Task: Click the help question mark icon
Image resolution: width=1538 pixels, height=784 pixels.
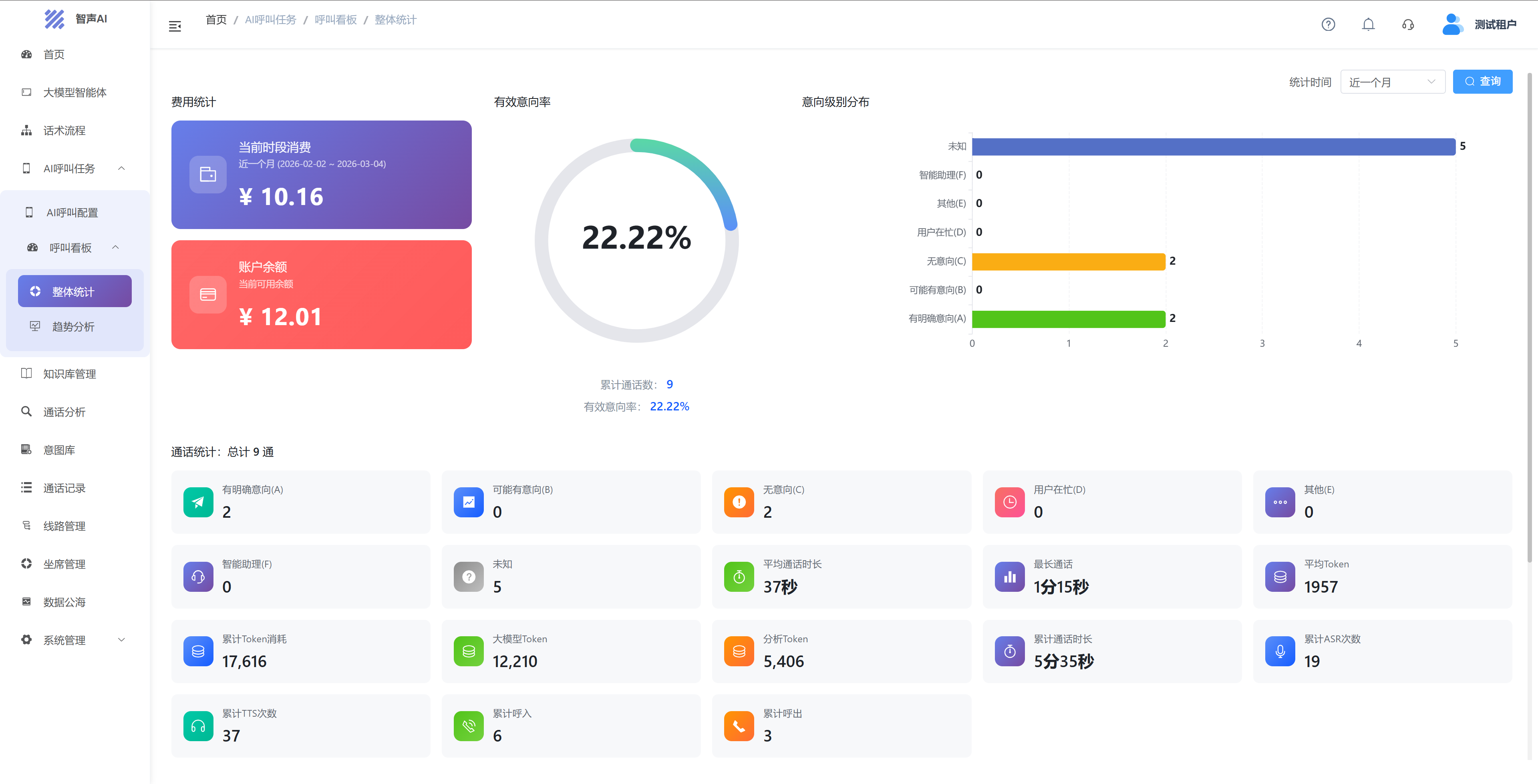Action: point(1328,24)
